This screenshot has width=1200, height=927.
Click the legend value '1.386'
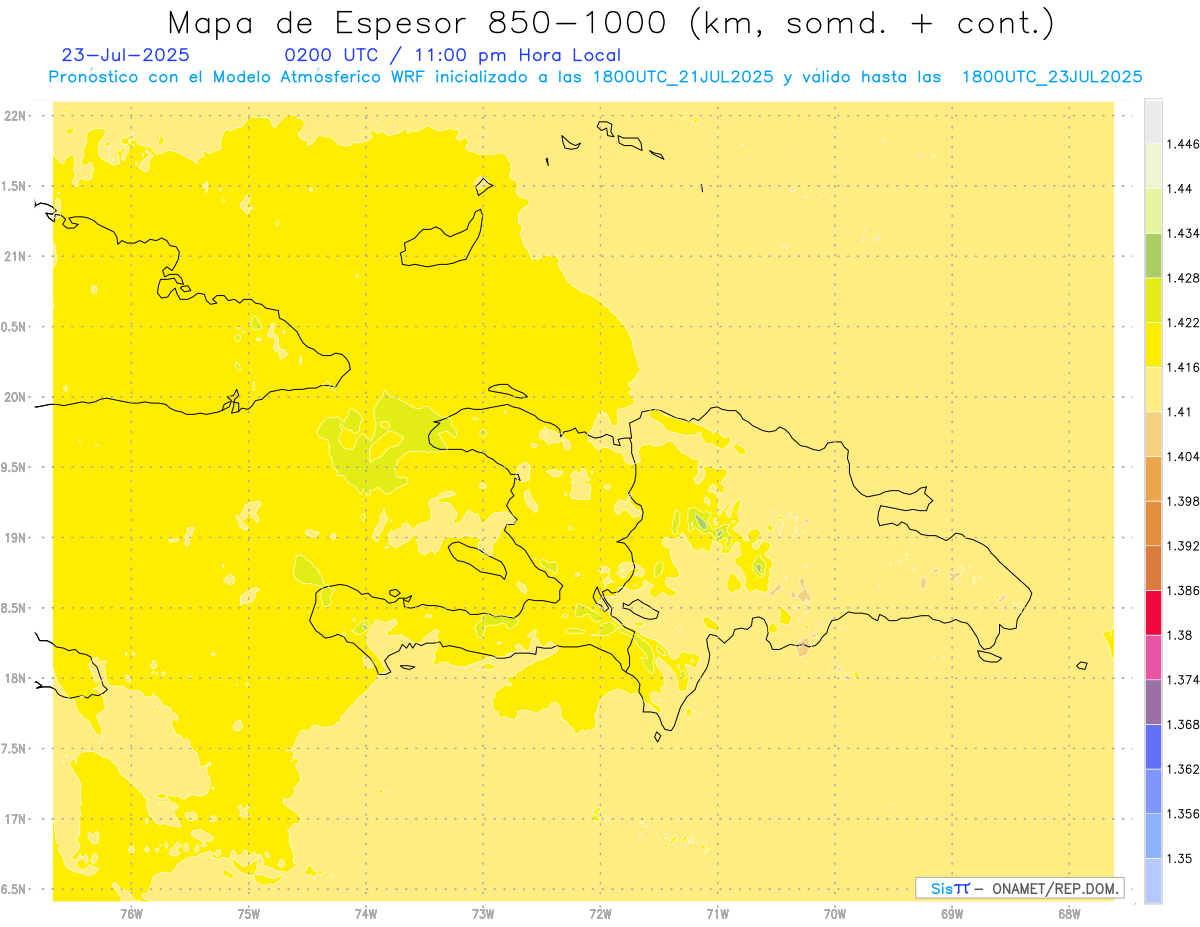(1182, 591)
